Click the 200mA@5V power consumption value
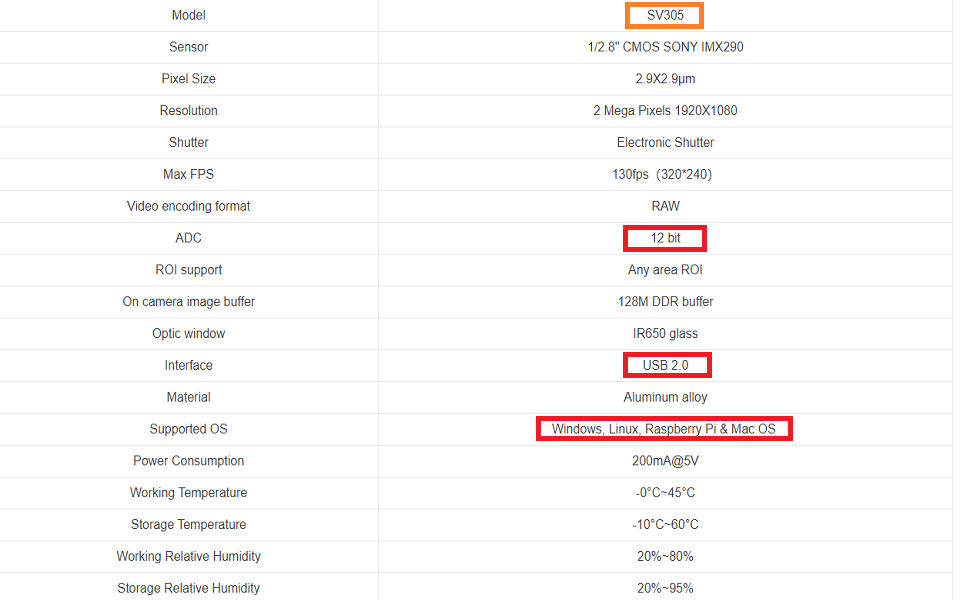This screenshot has height=600, width=970. pos(665,461)
